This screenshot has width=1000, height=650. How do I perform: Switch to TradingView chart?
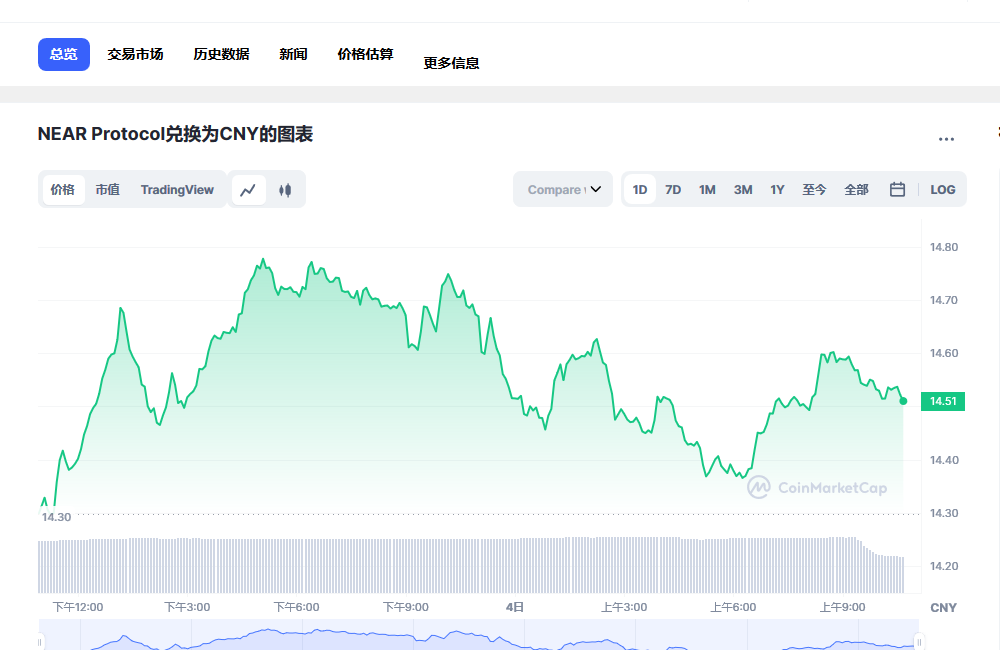pyautogui.click(x=177, y=189)
